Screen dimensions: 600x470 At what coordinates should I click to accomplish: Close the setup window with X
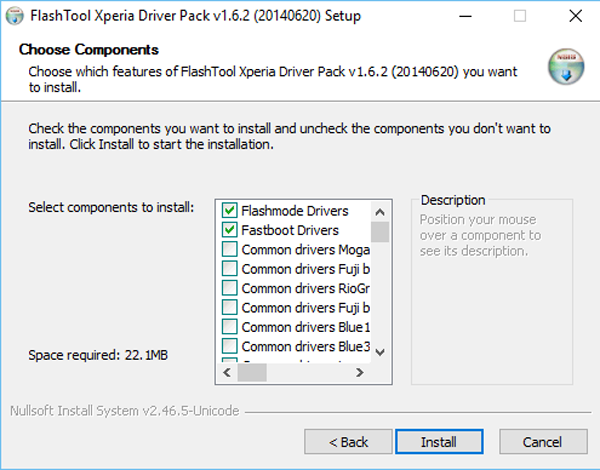[x=576, y=16]
